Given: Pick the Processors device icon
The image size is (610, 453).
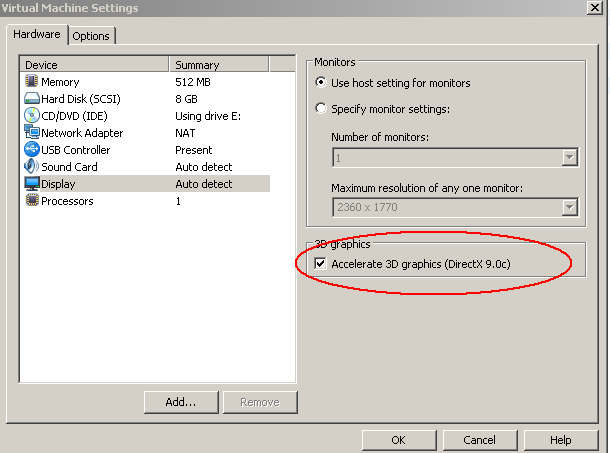Looking at the screenshot, I should point(31,201).
